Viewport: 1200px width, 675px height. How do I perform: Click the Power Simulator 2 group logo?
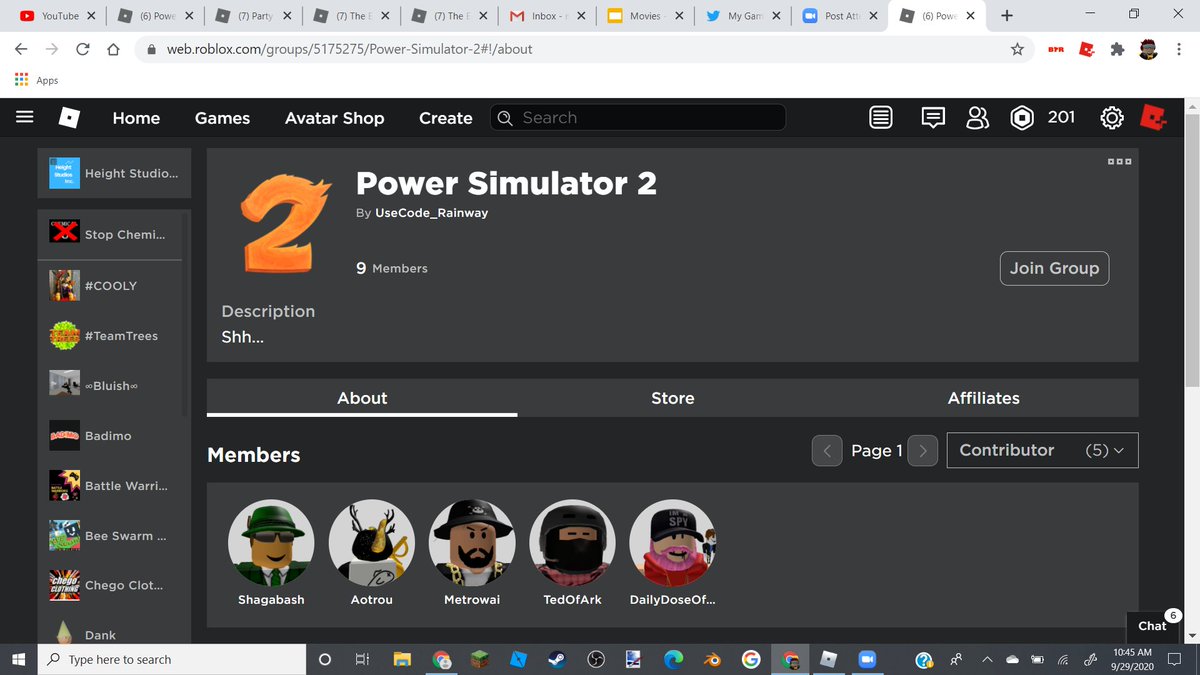(x=284, y=223)
